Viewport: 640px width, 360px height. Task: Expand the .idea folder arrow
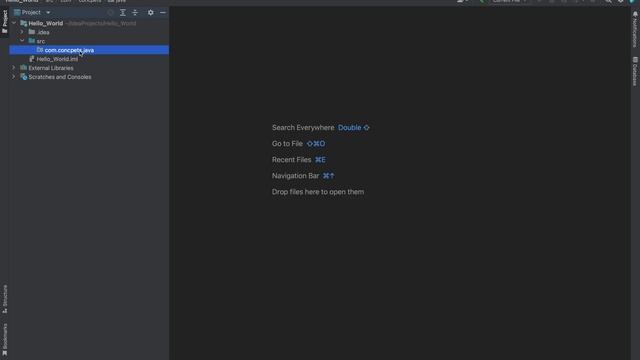pyautogui.click(x=22, y=32)
